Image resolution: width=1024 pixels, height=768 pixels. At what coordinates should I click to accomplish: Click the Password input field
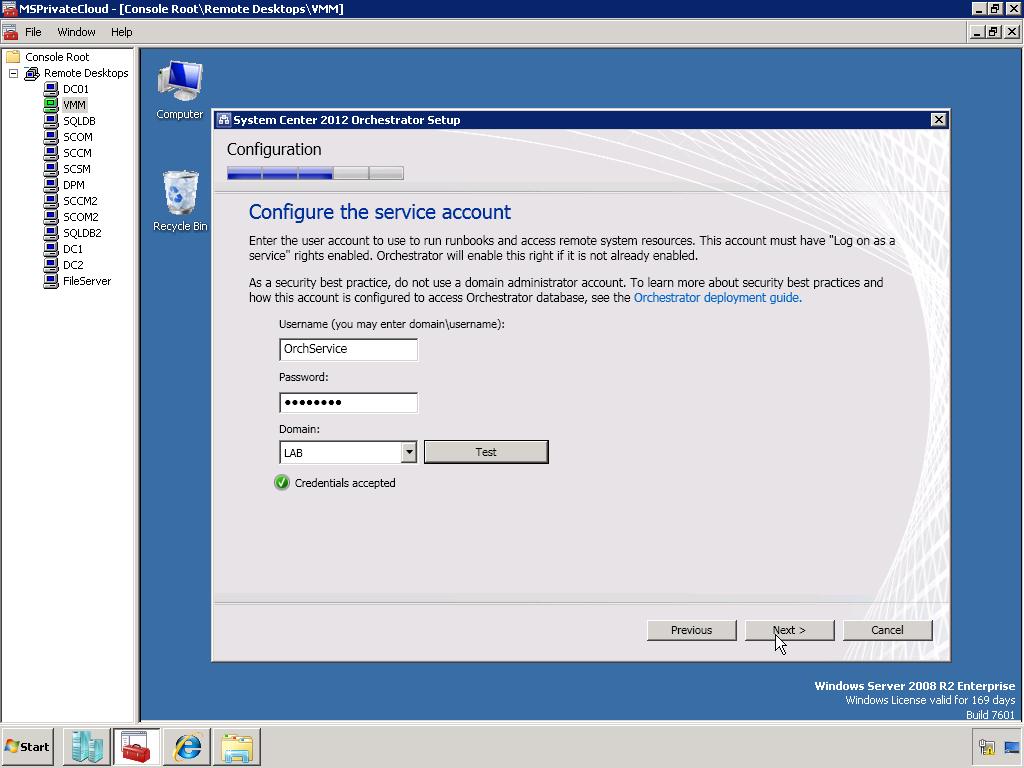(348, 402)
